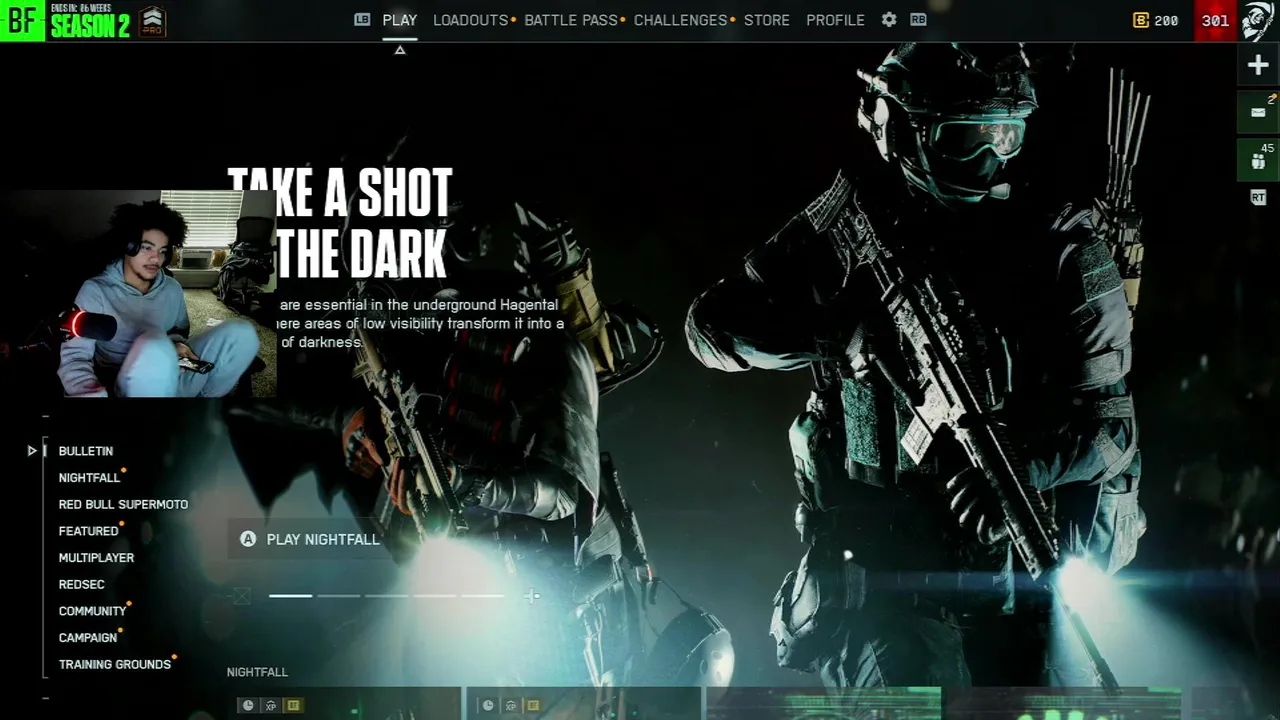Open the mail inbox icon with 2 notifications
The width and height of the screenshot is (1280, 720).
tap(1258, 112)
